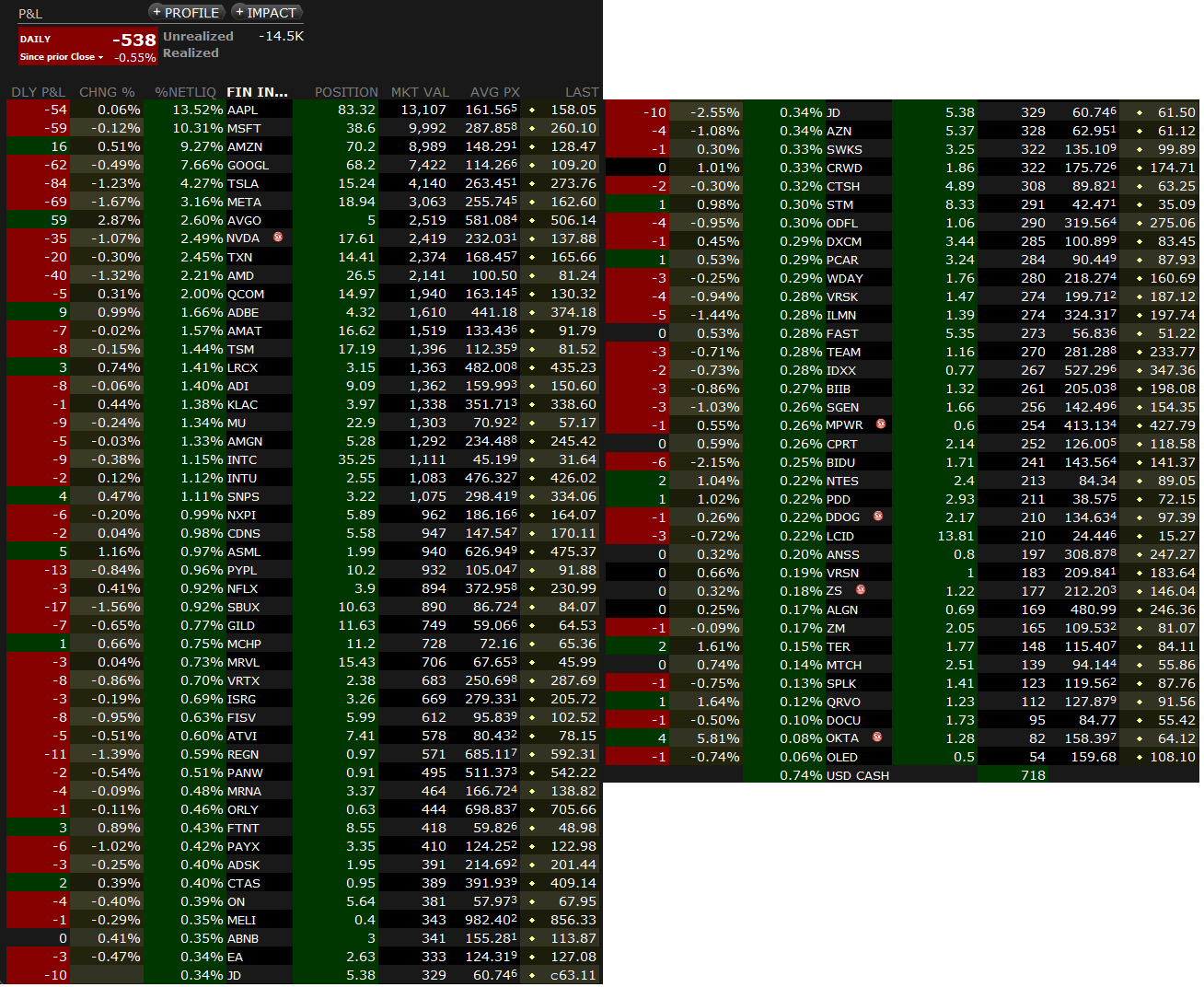Image resolution: width=1204 pixels, height=987 pixels.
Task: Click the FIN IN... column header
Action: (257, 92)
